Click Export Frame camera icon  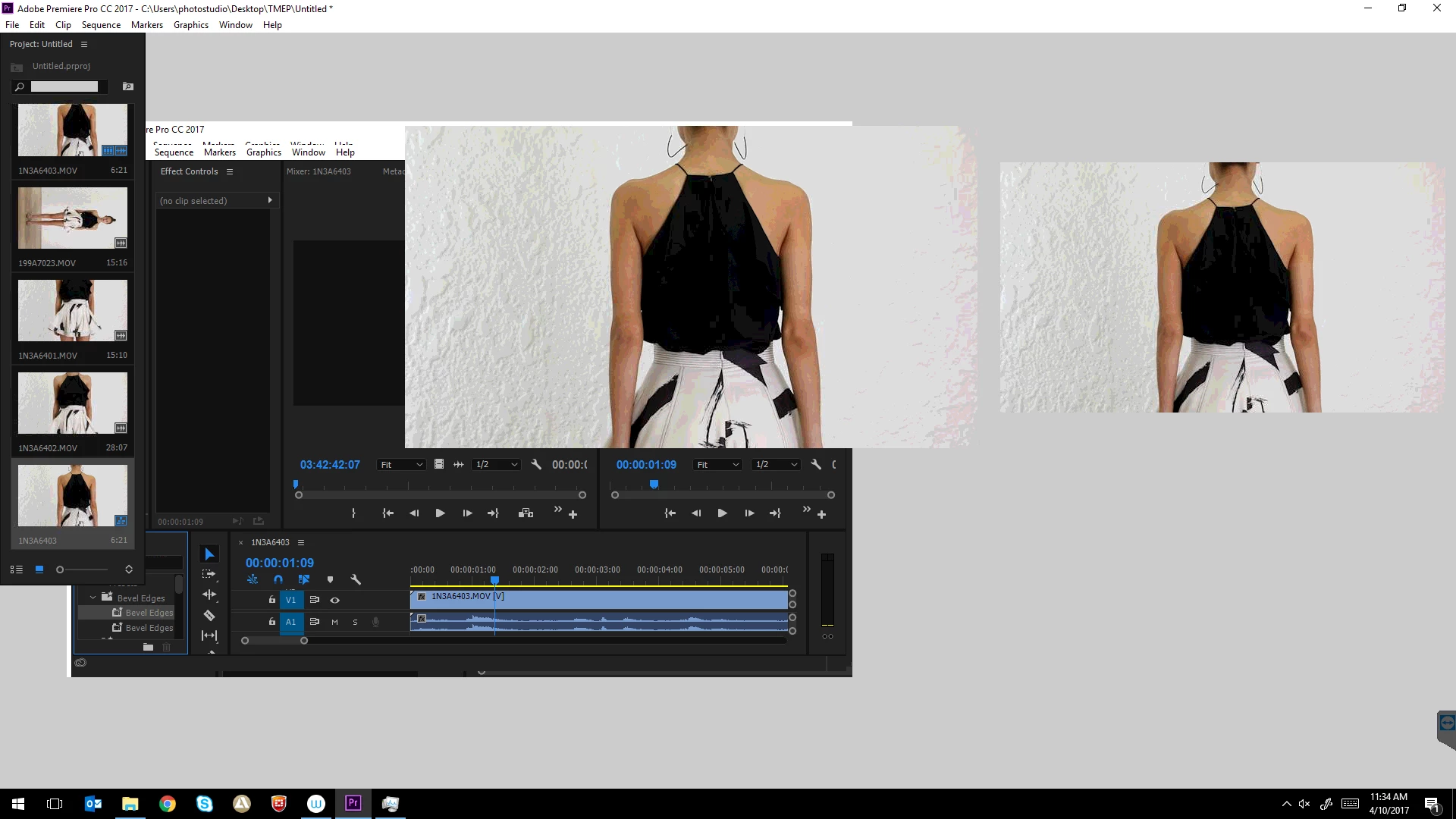click(526, 513)
